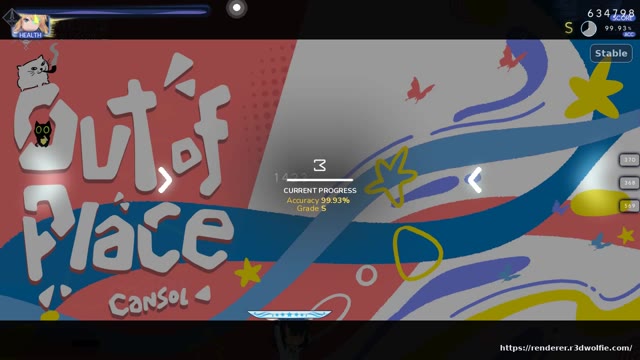Click the HEALTH label
The image size is (640, 360).
(x=30, y=35)
